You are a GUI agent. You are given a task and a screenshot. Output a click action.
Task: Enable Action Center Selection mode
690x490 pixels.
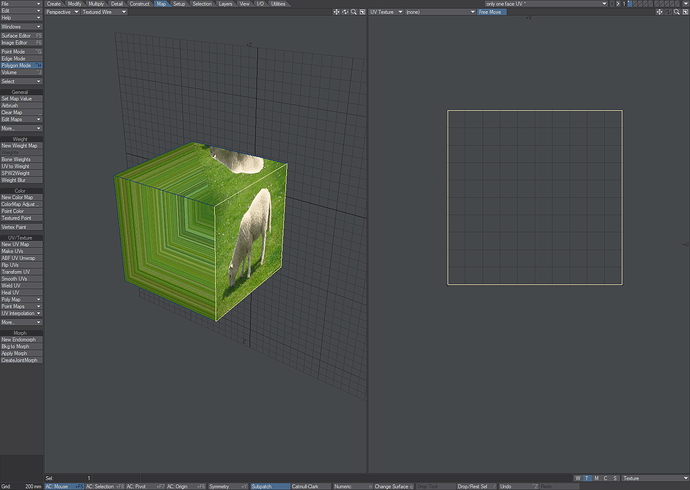coord(105,486)
